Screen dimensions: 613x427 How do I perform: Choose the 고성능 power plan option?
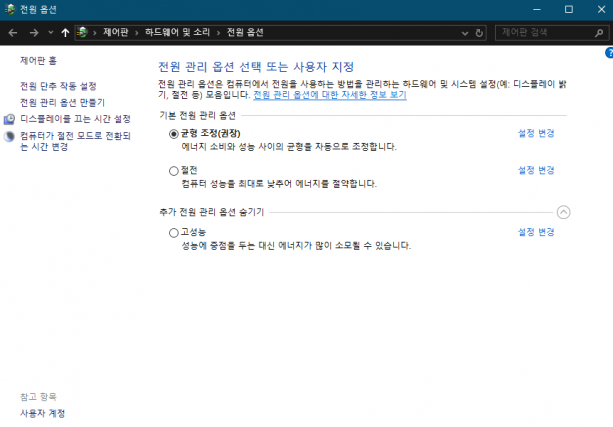[174, 232]
